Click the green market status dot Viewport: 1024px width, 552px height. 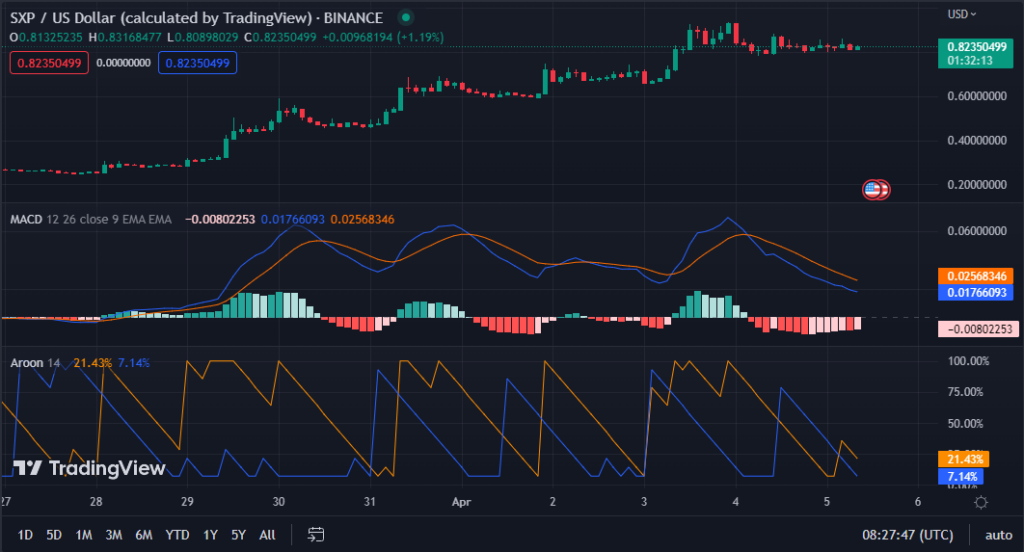click(x=406, y=18)
